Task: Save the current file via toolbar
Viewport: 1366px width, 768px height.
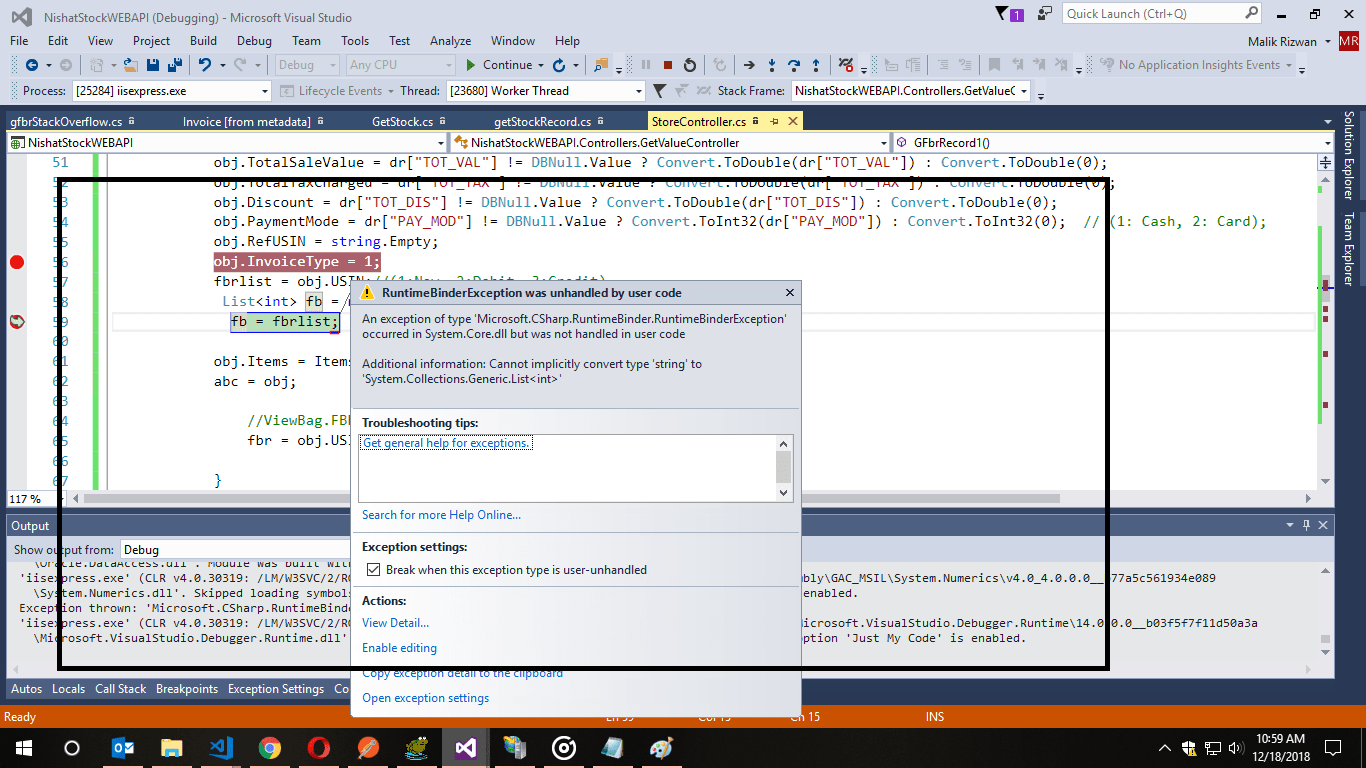Action: coord(153,65)
